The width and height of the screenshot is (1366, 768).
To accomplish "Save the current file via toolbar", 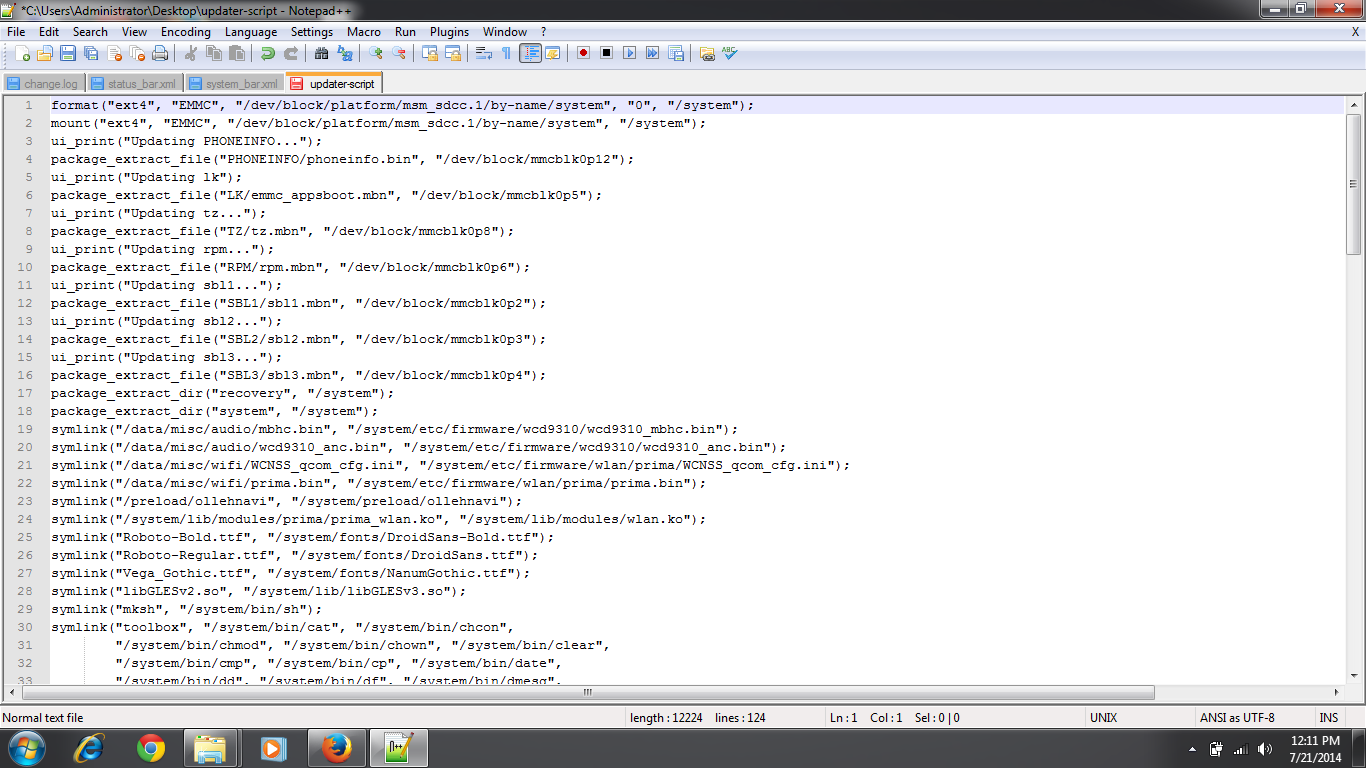I will (68, 53).
